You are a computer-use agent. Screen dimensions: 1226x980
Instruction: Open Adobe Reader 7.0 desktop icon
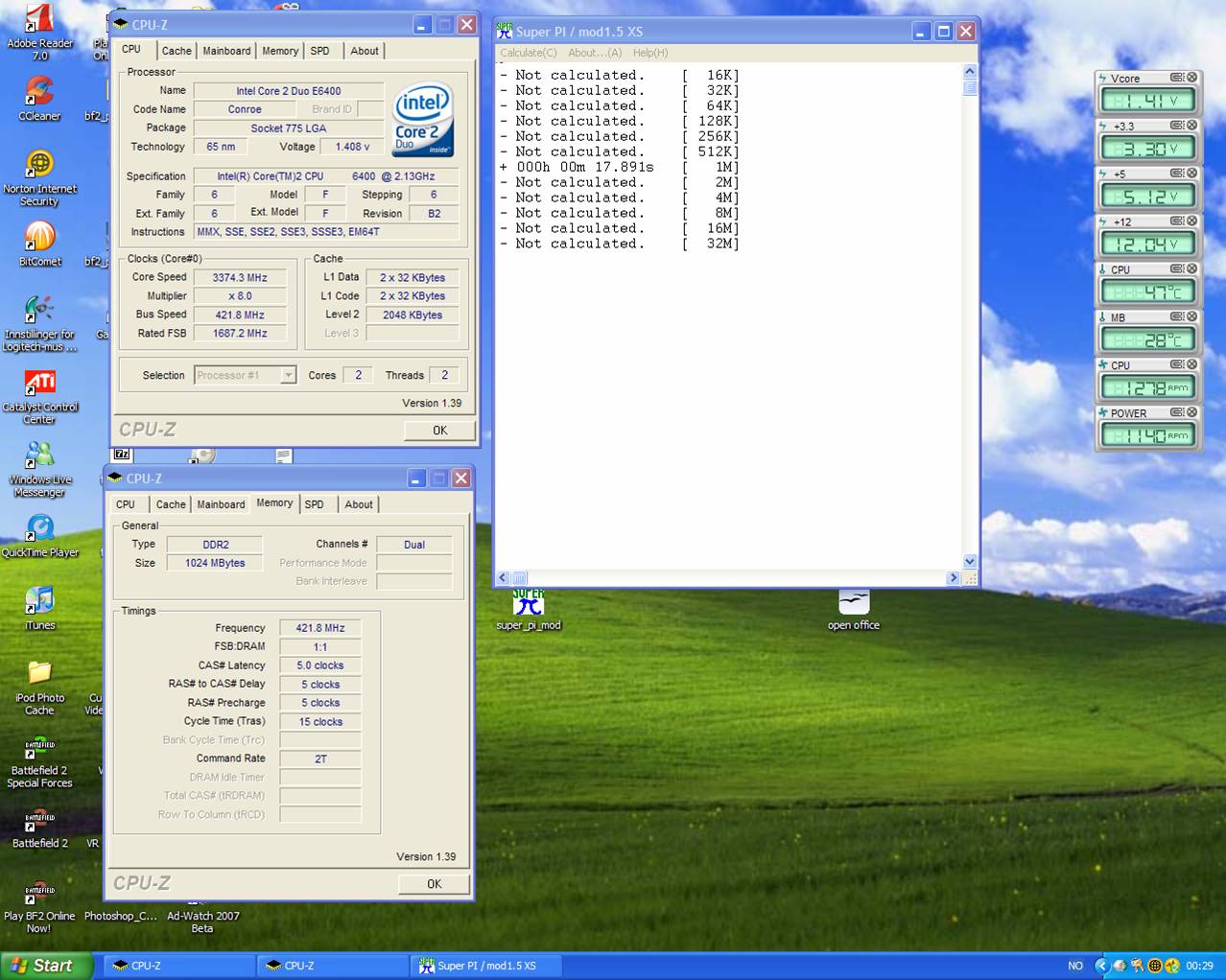39,32
